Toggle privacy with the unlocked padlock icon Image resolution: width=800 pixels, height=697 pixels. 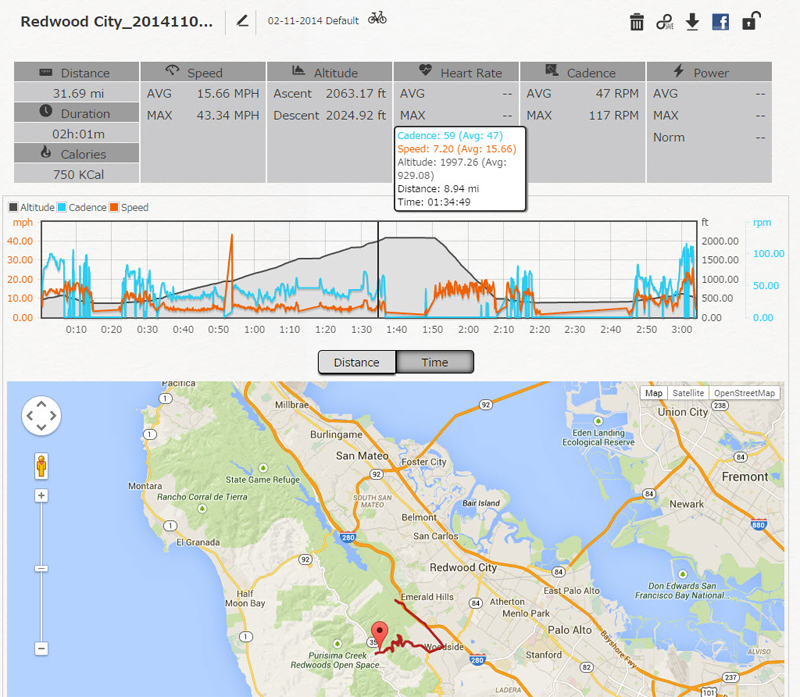[x=751, y=21]
